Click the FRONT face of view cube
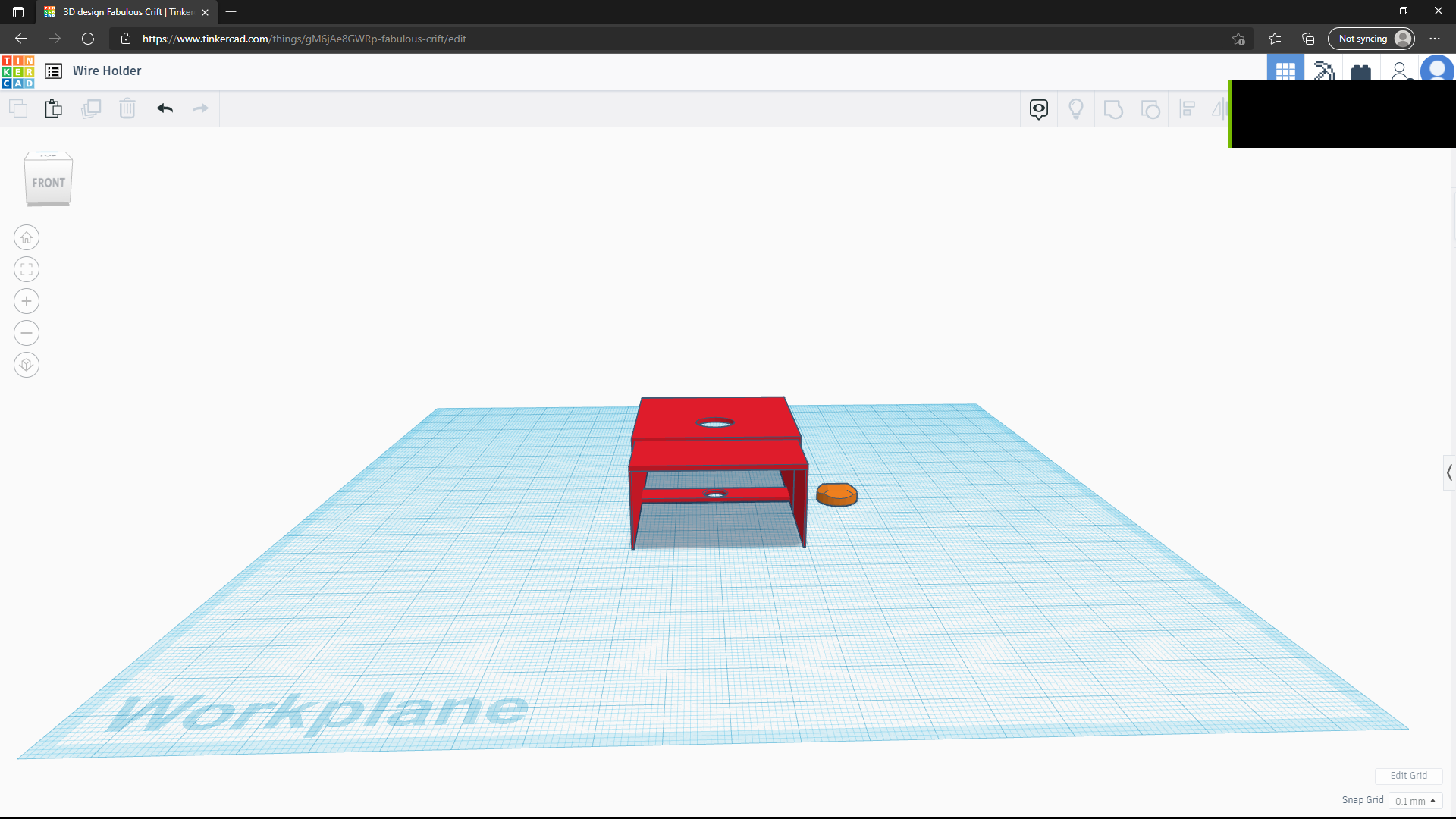Image resolution: width=1456 pixels, height=819 pixels. 49,183
